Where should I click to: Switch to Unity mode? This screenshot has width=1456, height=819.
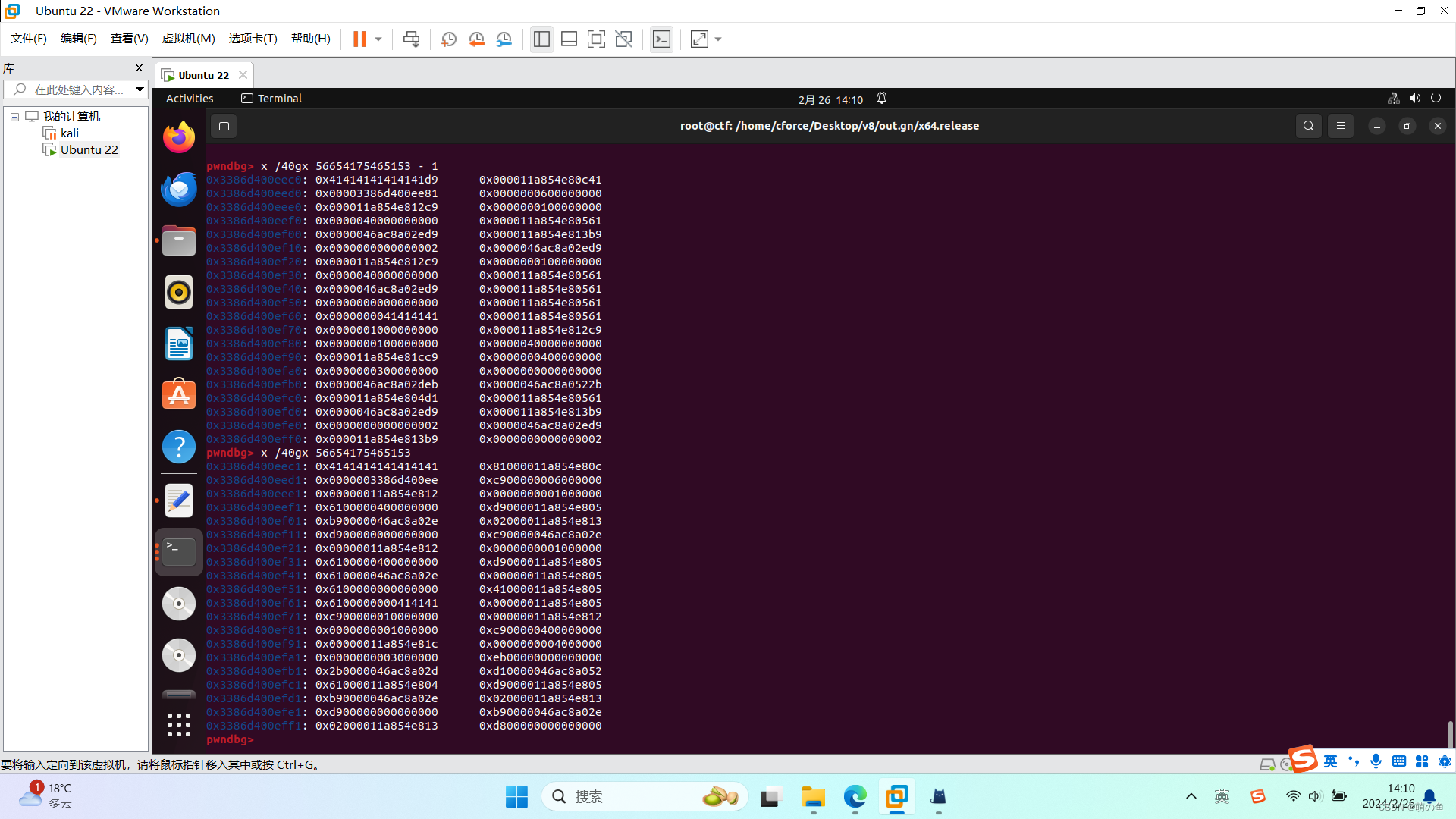(623, 39)
